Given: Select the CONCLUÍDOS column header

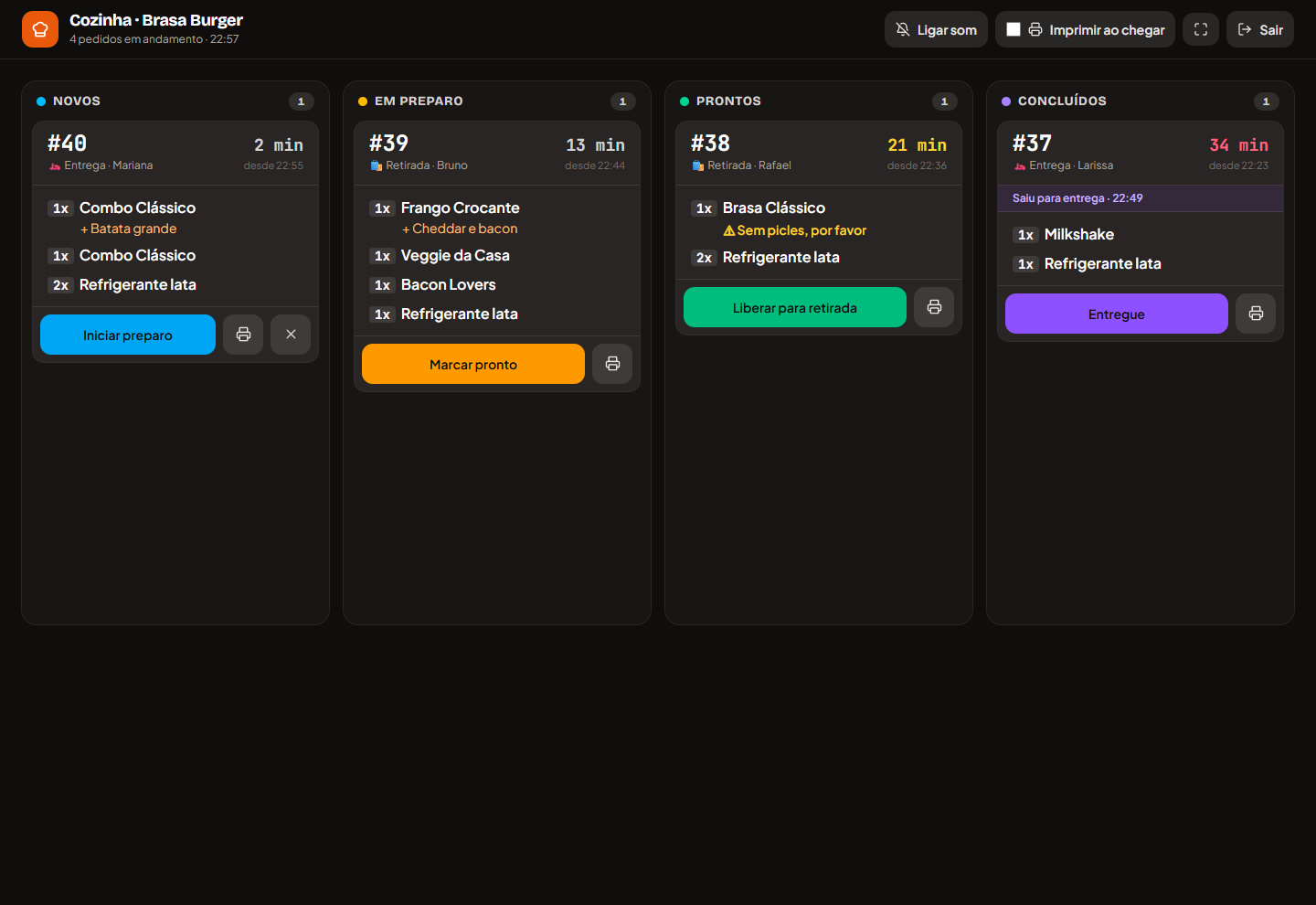Looking at the screenshot, I should 1062,101.
